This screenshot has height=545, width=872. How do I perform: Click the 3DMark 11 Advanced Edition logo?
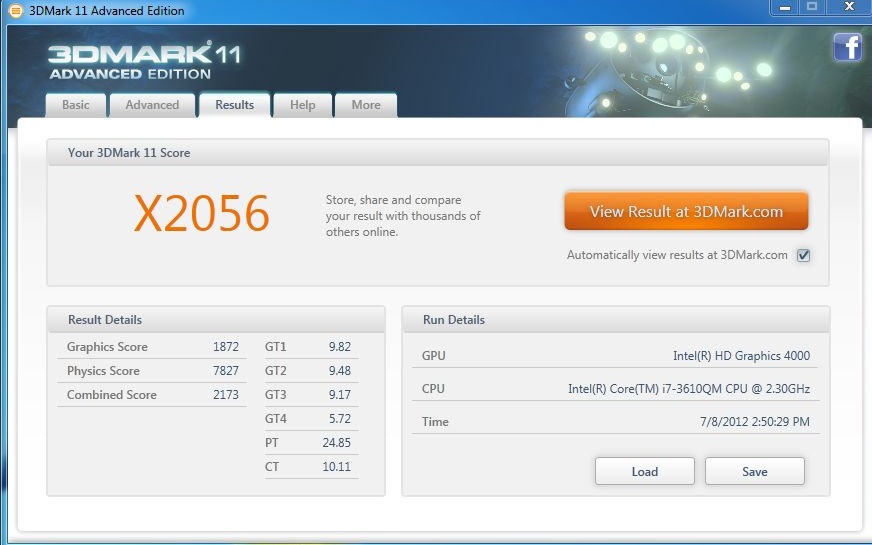(x=145, y=61)
